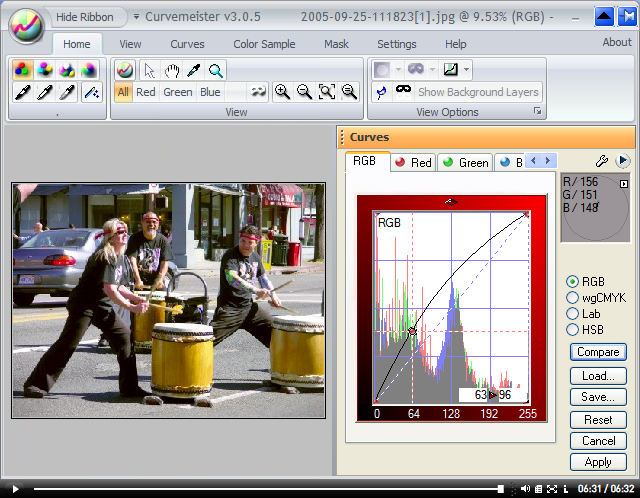The image size is (640, 498).
Task: Click the Reset button
Action: pyautogui.click(x=598, y=420)
